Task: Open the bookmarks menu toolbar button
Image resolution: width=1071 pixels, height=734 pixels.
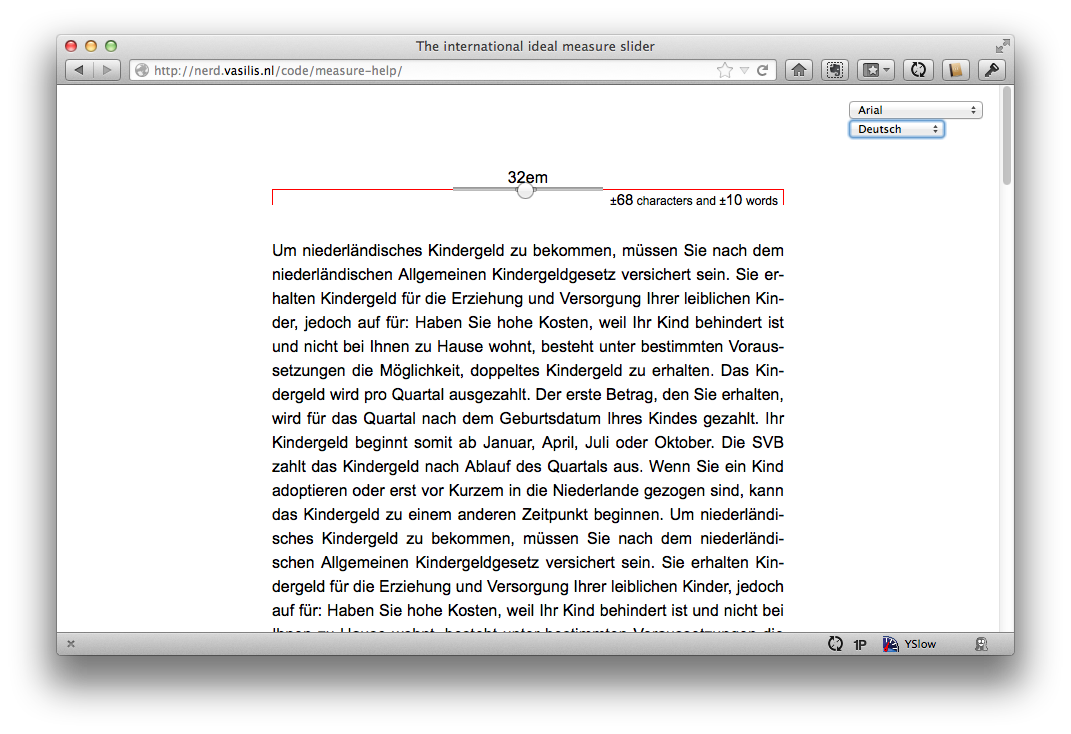Action: (876, 70)
